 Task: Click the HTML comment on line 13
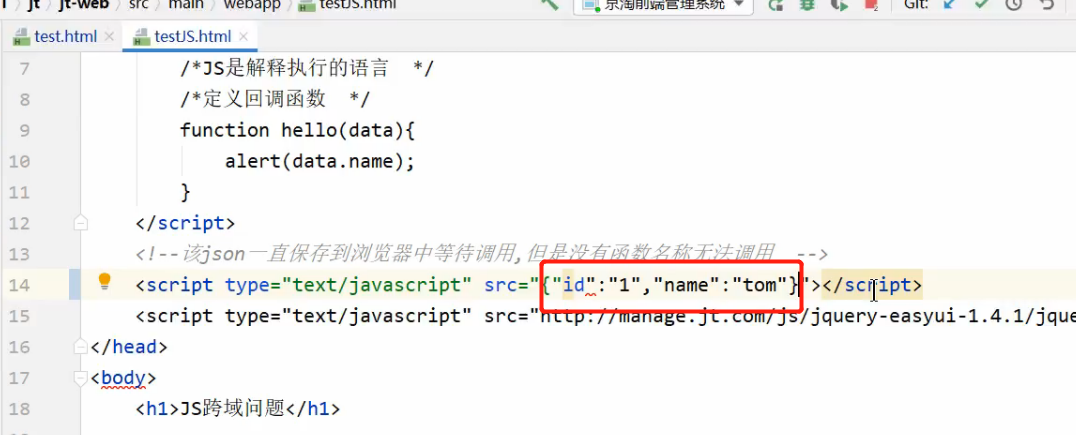pyautogui.click(x=481, y=254)
